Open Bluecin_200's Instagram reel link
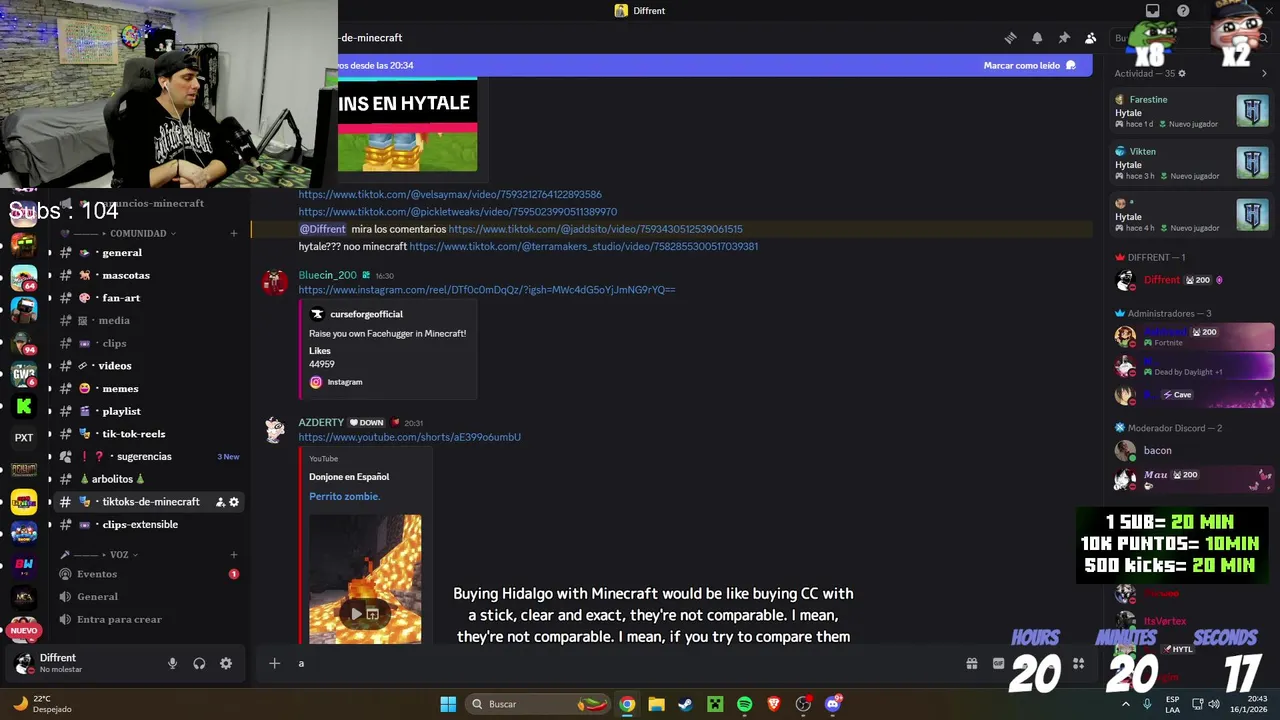This screenshot has height=720, width=1280. [487, 290]
